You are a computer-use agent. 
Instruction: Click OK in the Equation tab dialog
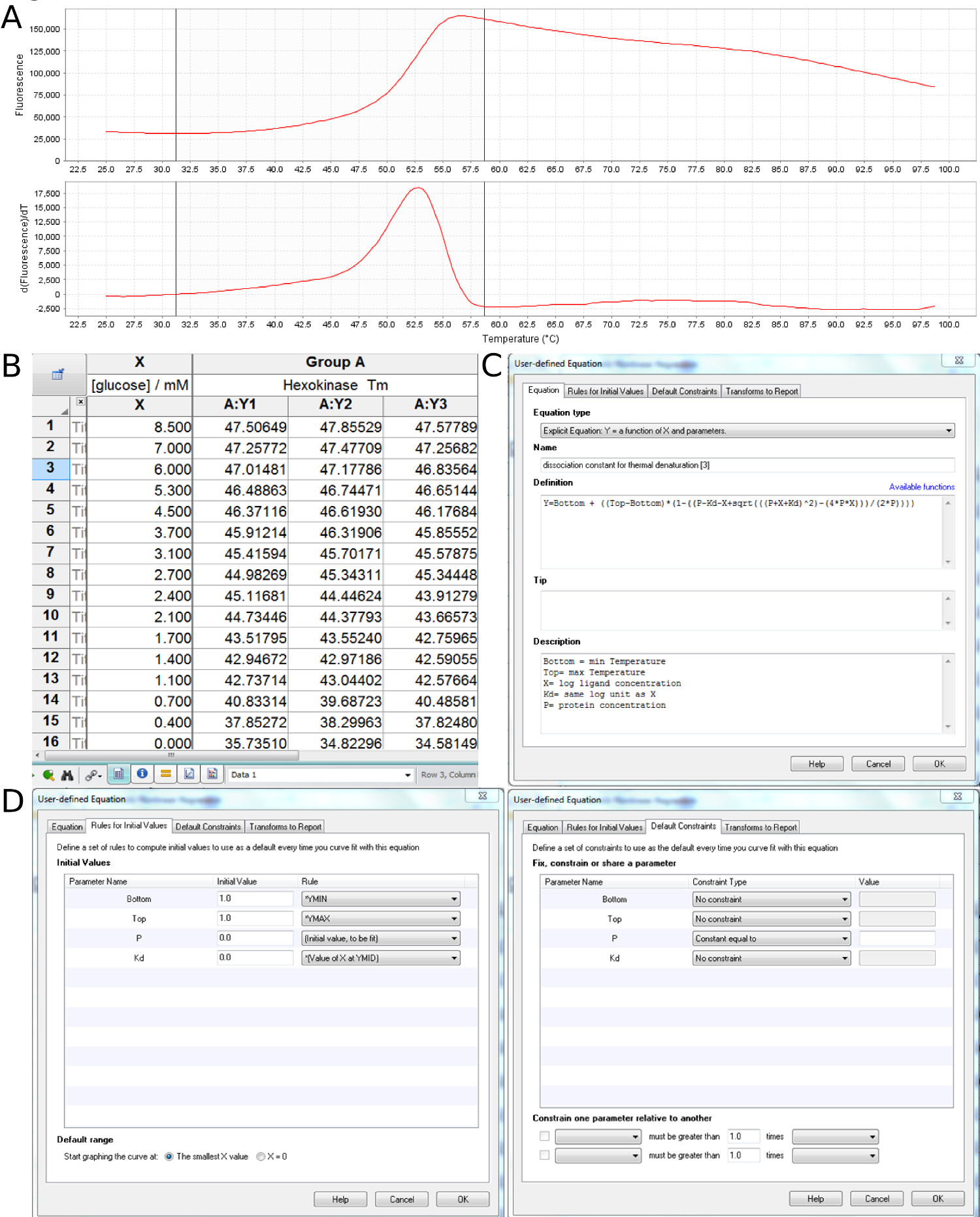(x=939, y=763)
